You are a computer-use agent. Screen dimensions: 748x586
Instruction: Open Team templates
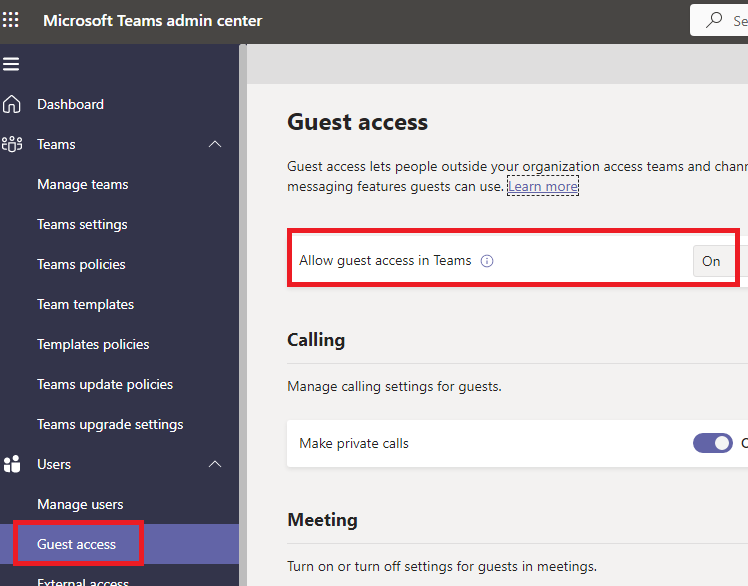(x=85, y=304)
